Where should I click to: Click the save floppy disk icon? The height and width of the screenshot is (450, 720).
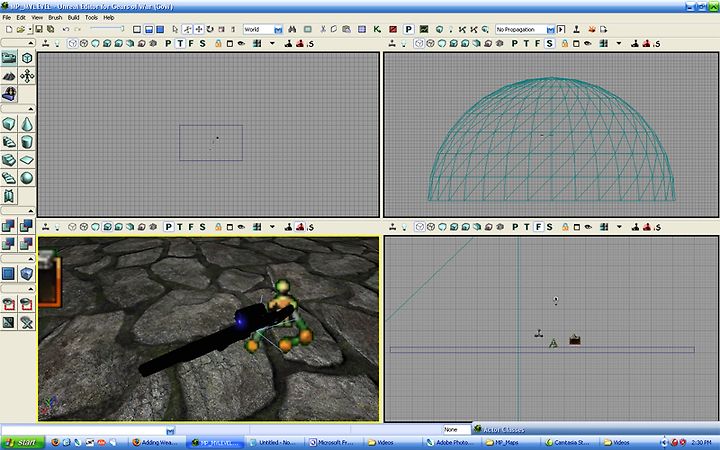pyautogui.click(x=39, y=29)
